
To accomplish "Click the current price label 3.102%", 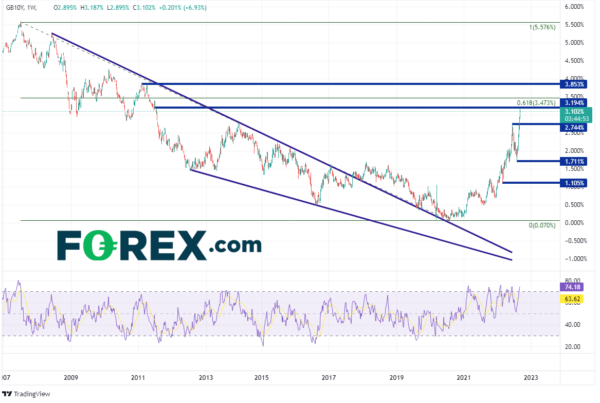I will point(574,111).
